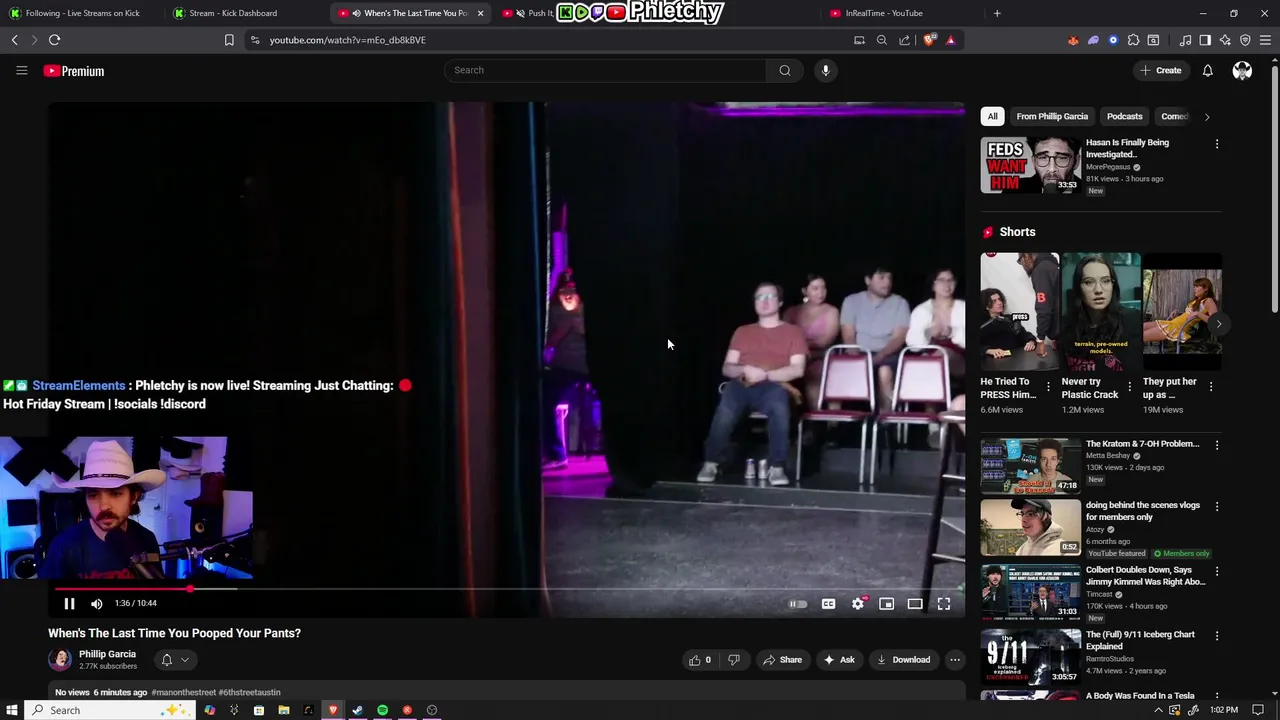Share this video
This screenshot has height=720, width=1280.
(x=782, y=660)
